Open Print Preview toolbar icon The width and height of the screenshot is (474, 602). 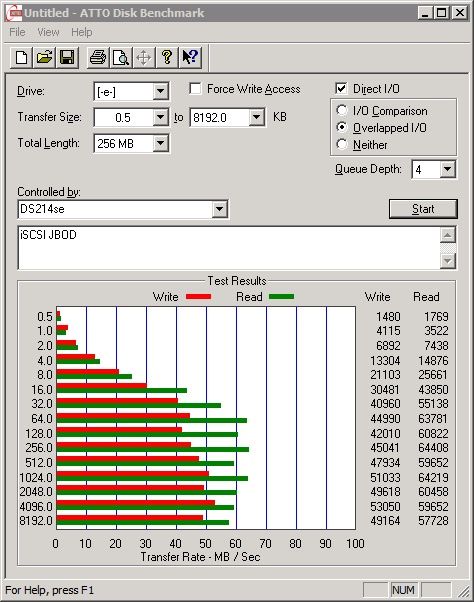click(x=121, y=58)
